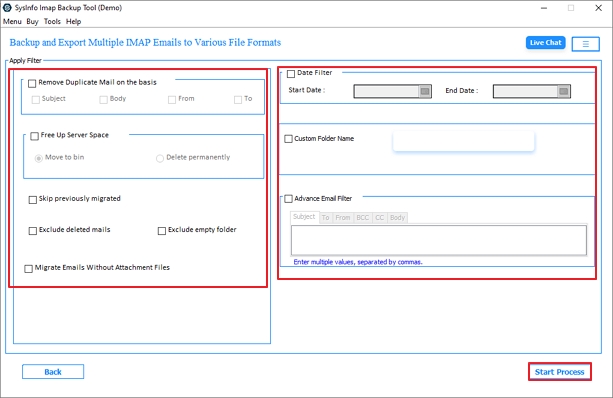The width and height of the screenshot is (613, 398).
Task: Enable the Custom Folder Name checkbox
Action: 289,139
